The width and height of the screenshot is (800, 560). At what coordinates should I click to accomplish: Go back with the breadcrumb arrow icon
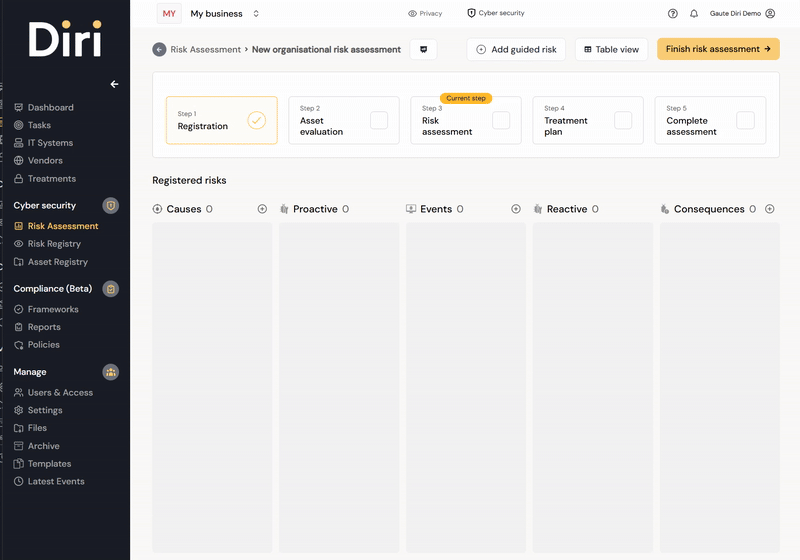click(x=159, y=49)
